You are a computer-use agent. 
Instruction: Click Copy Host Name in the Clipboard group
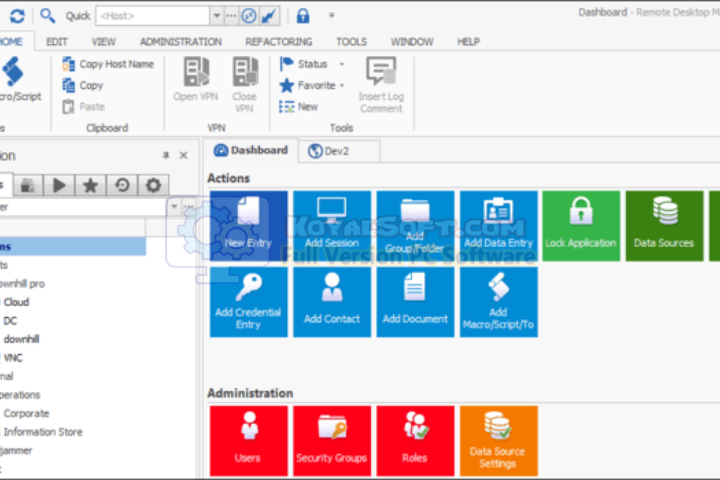(x=108, y=64)
